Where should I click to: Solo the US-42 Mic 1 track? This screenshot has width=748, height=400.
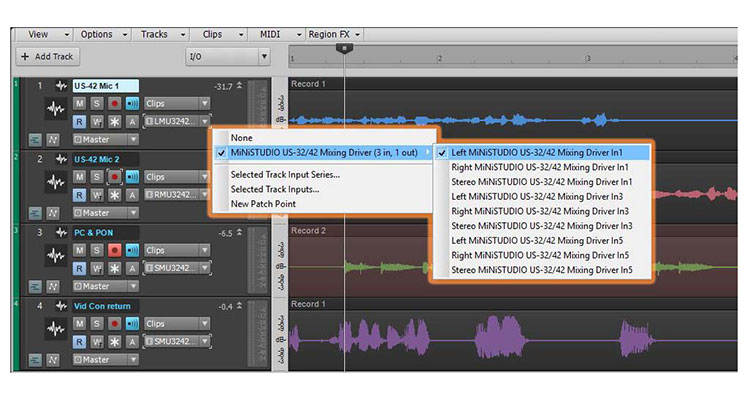(x=97, y=103)
